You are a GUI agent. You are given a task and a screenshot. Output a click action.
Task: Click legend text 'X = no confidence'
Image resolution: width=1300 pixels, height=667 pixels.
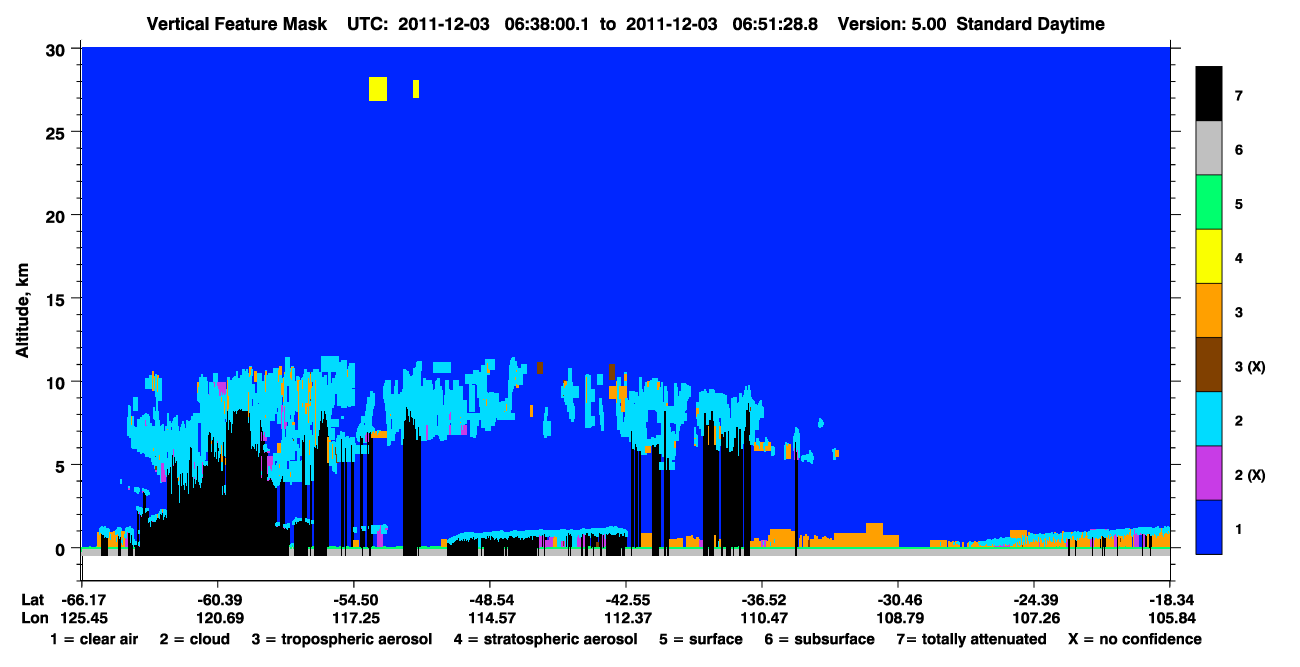click(1135, 639)
